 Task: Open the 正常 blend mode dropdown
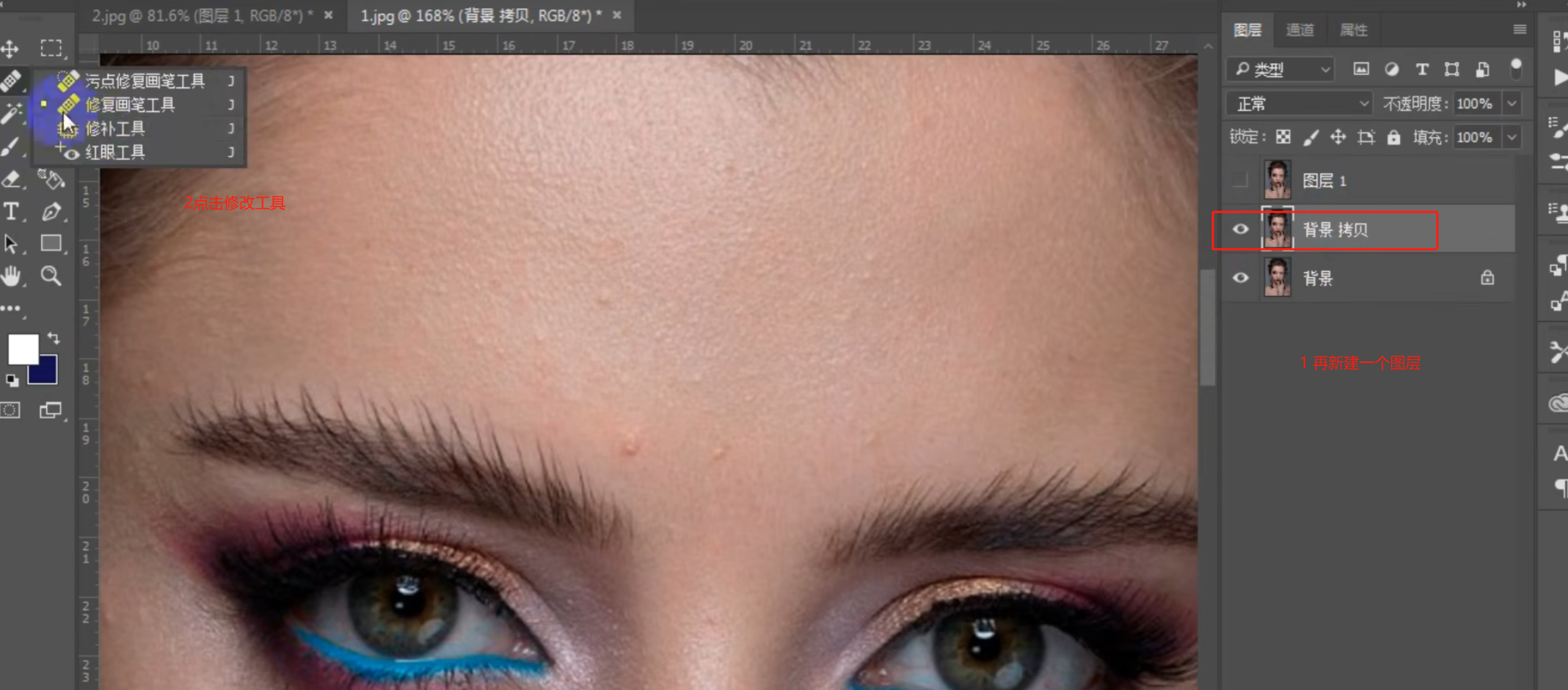[1299, 103]
